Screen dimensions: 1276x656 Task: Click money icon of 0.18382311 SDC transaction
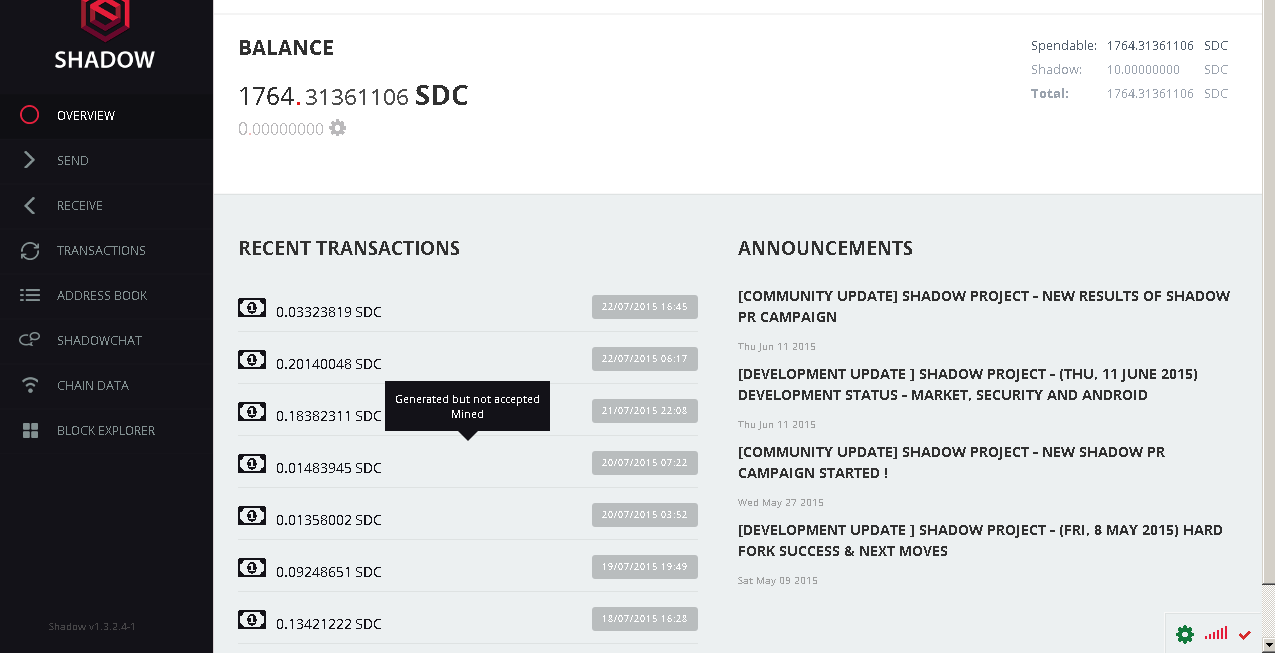pos(252,411)
